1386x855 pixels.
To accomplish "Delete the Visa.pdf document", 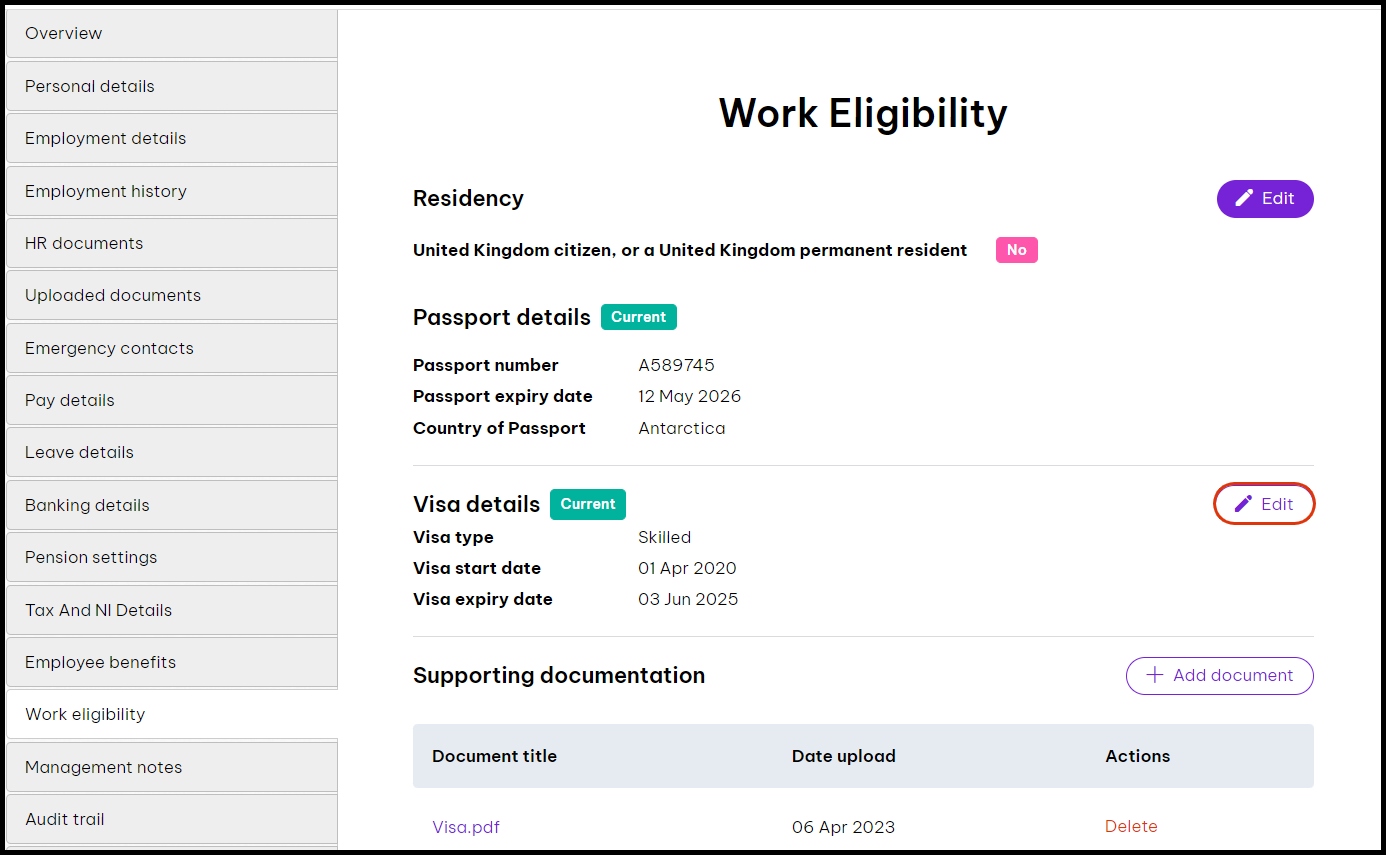I will (1131, 826).
